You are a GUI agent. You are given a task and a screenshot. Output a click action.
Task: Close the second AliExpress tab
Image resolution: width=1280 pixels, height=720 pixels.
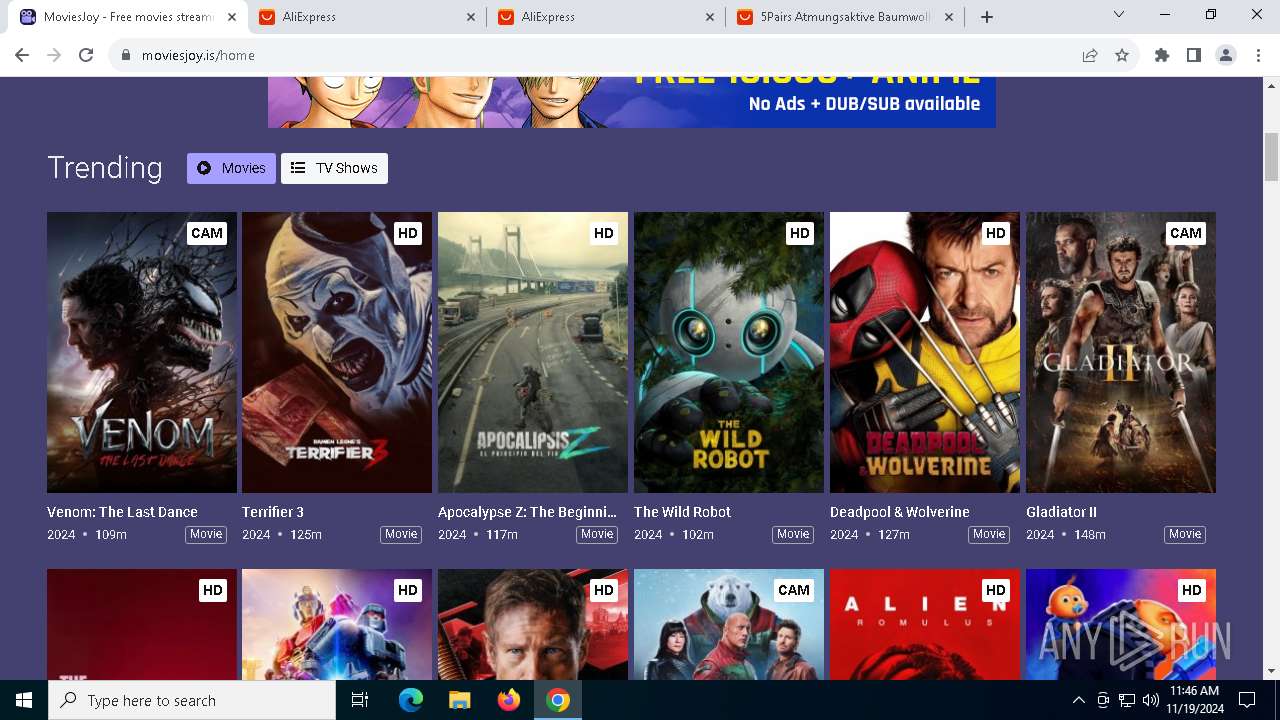click(x=711, y=17)
